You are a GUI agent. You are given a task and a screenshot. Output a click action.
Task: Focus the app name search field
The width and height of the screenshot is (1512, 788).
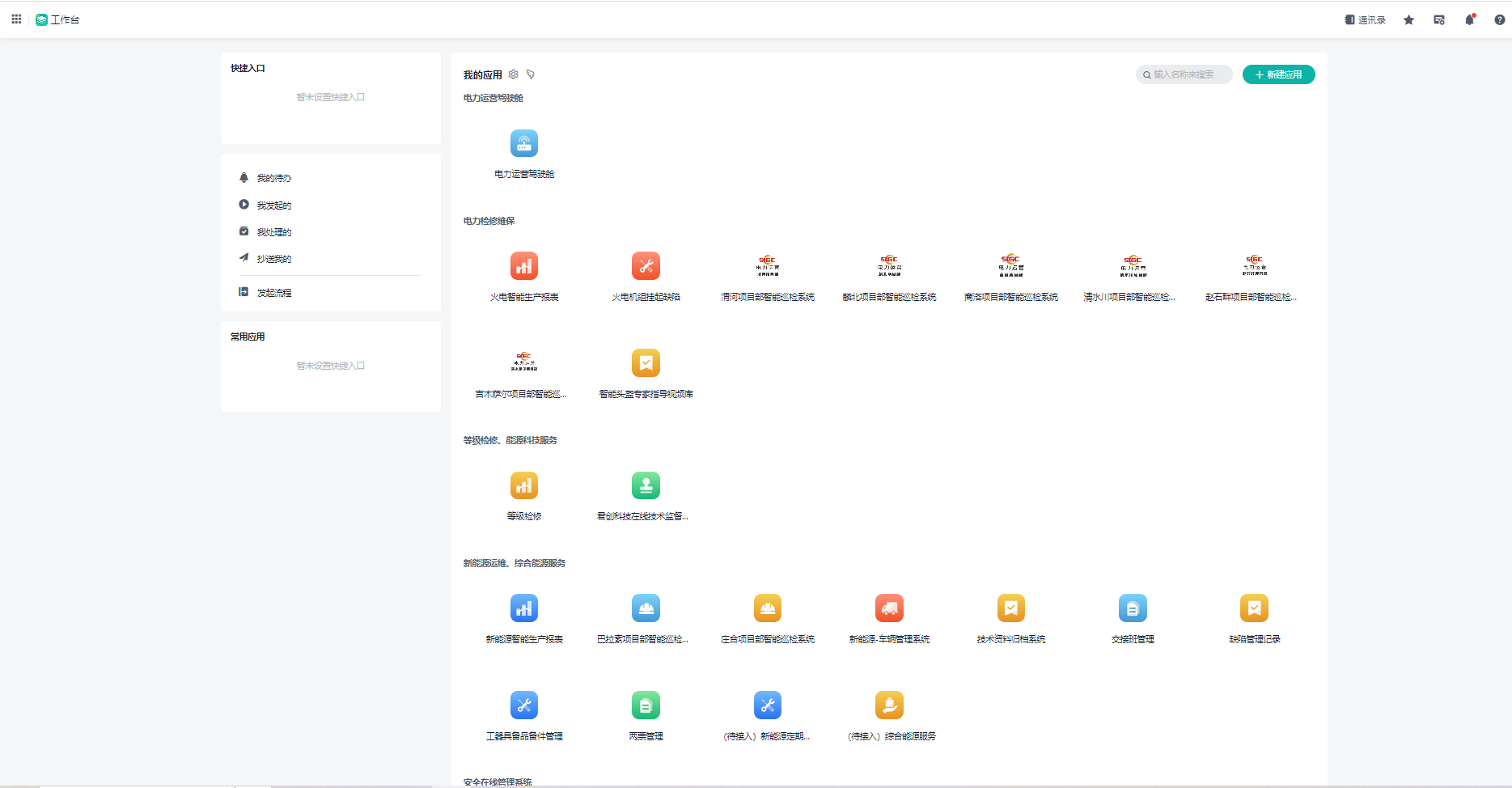(x=1187, y=74)
